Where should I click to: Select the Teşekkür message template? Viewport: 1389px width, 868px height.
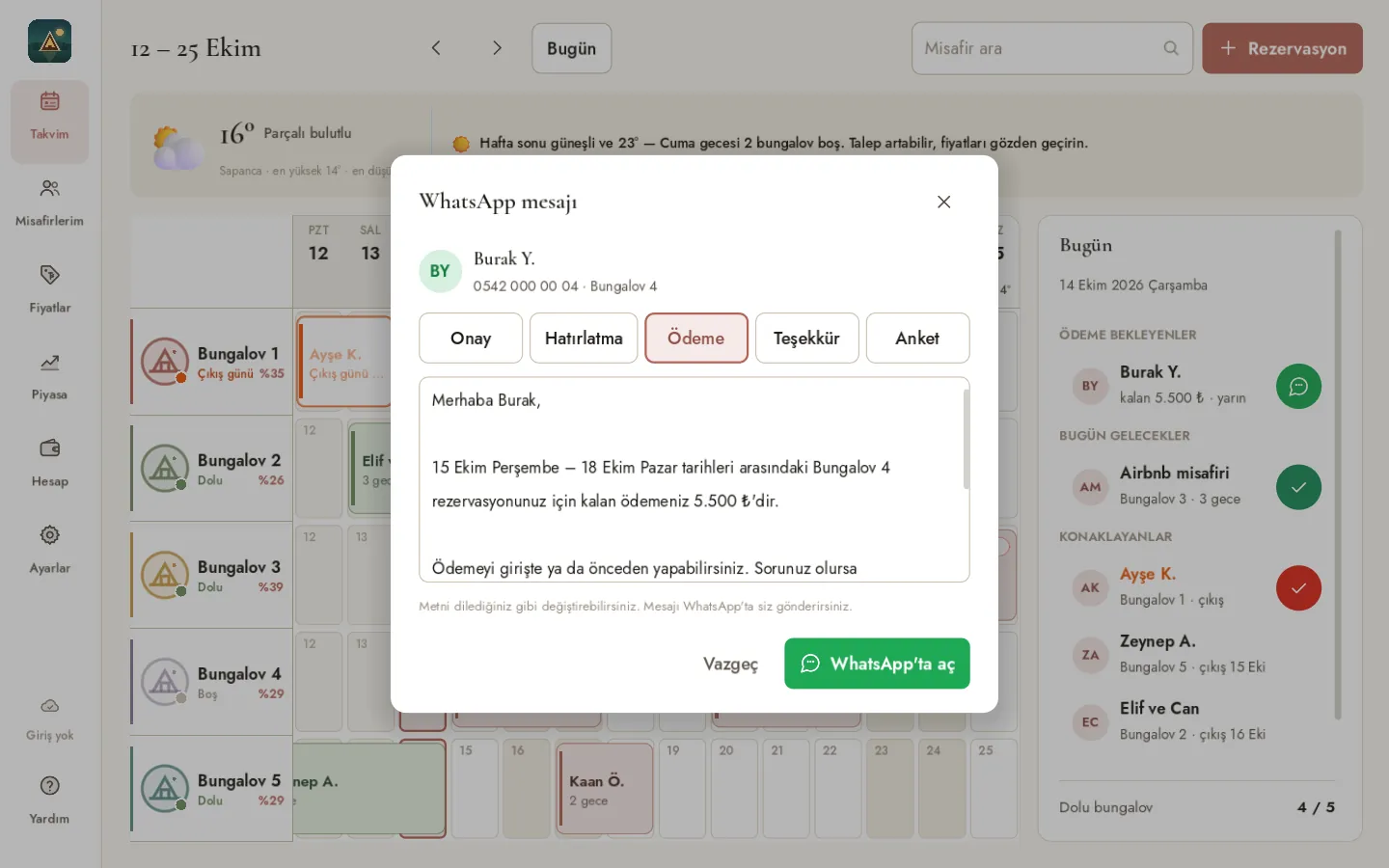(806, 339)
